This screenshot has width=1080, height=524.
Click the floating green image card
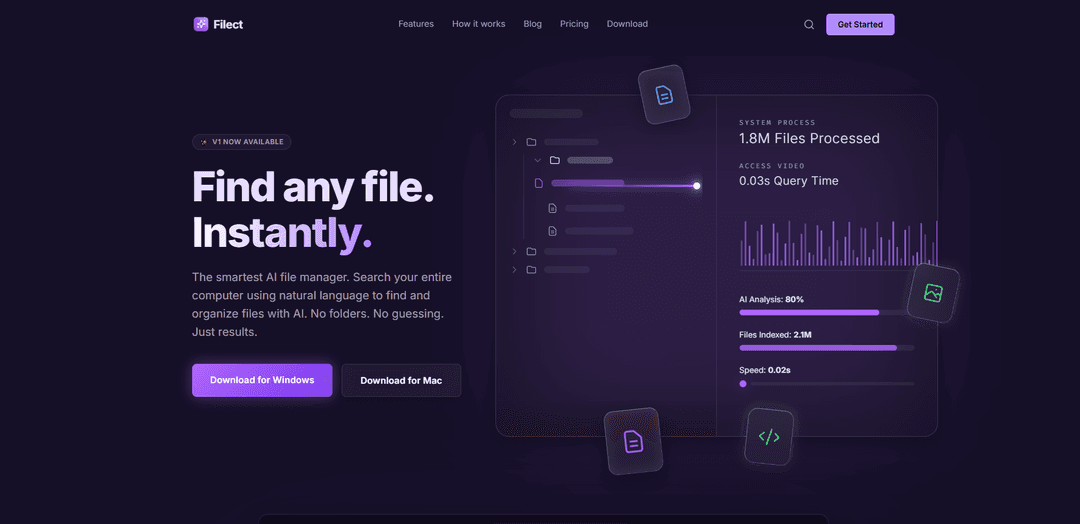(x=933, y=293)
